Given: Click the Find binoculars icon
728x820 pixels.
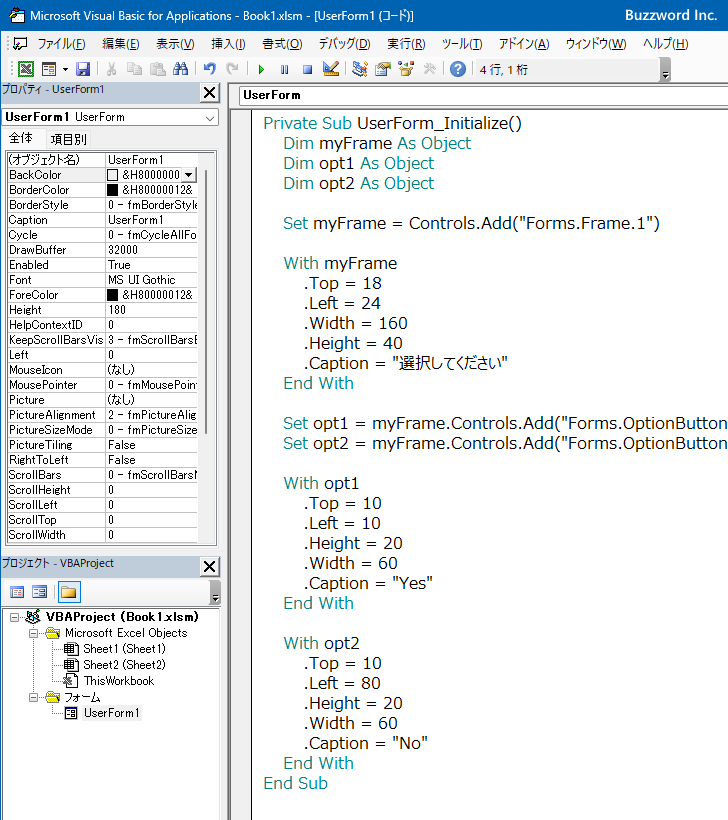Looking at the screenshot, I should point(180,69).
